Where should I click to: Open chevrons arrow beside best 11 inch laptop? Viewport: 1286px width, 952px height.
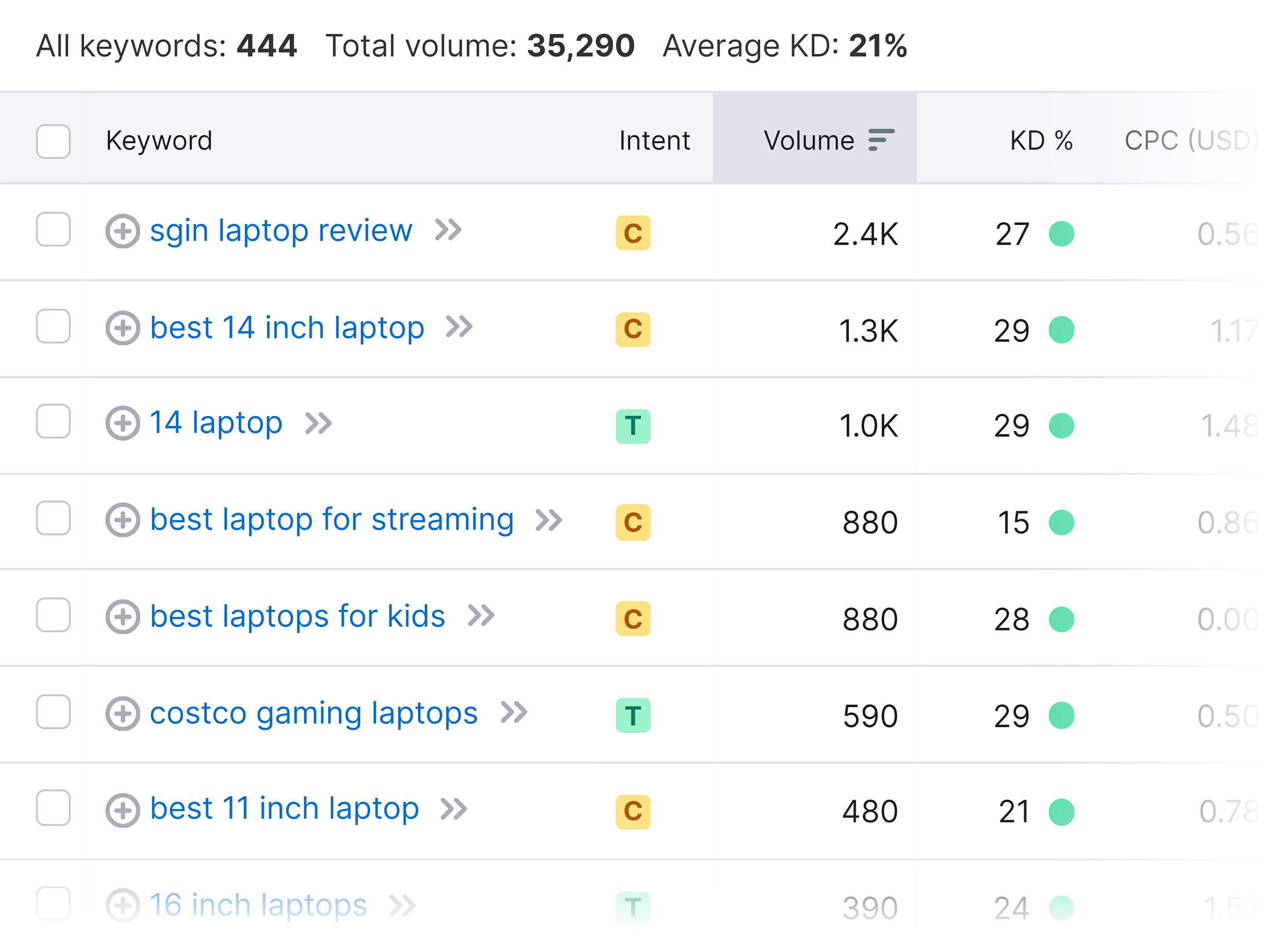[x=454, y=809]
